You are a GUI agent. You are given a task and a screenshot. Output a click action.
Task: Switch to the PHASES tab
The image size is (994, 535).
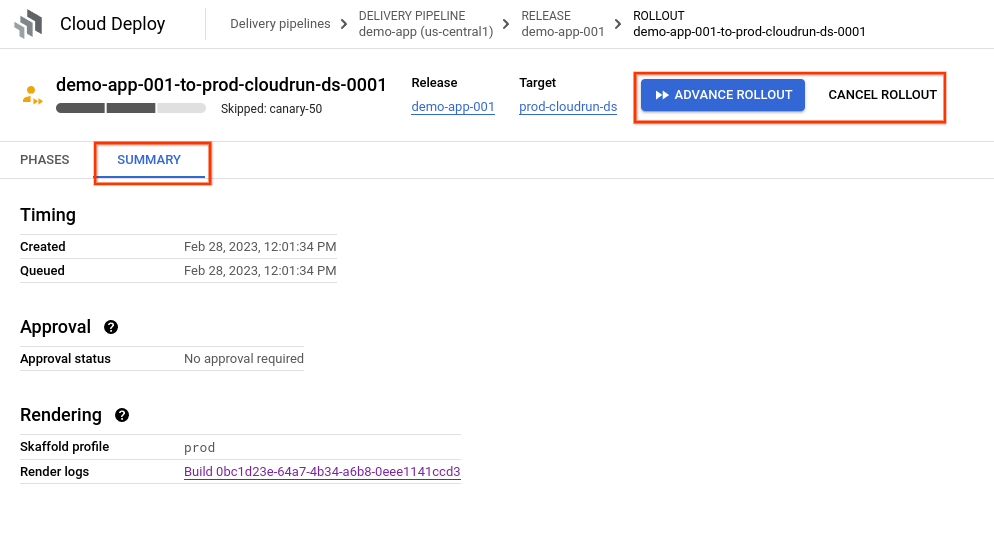tap(45, 160)
